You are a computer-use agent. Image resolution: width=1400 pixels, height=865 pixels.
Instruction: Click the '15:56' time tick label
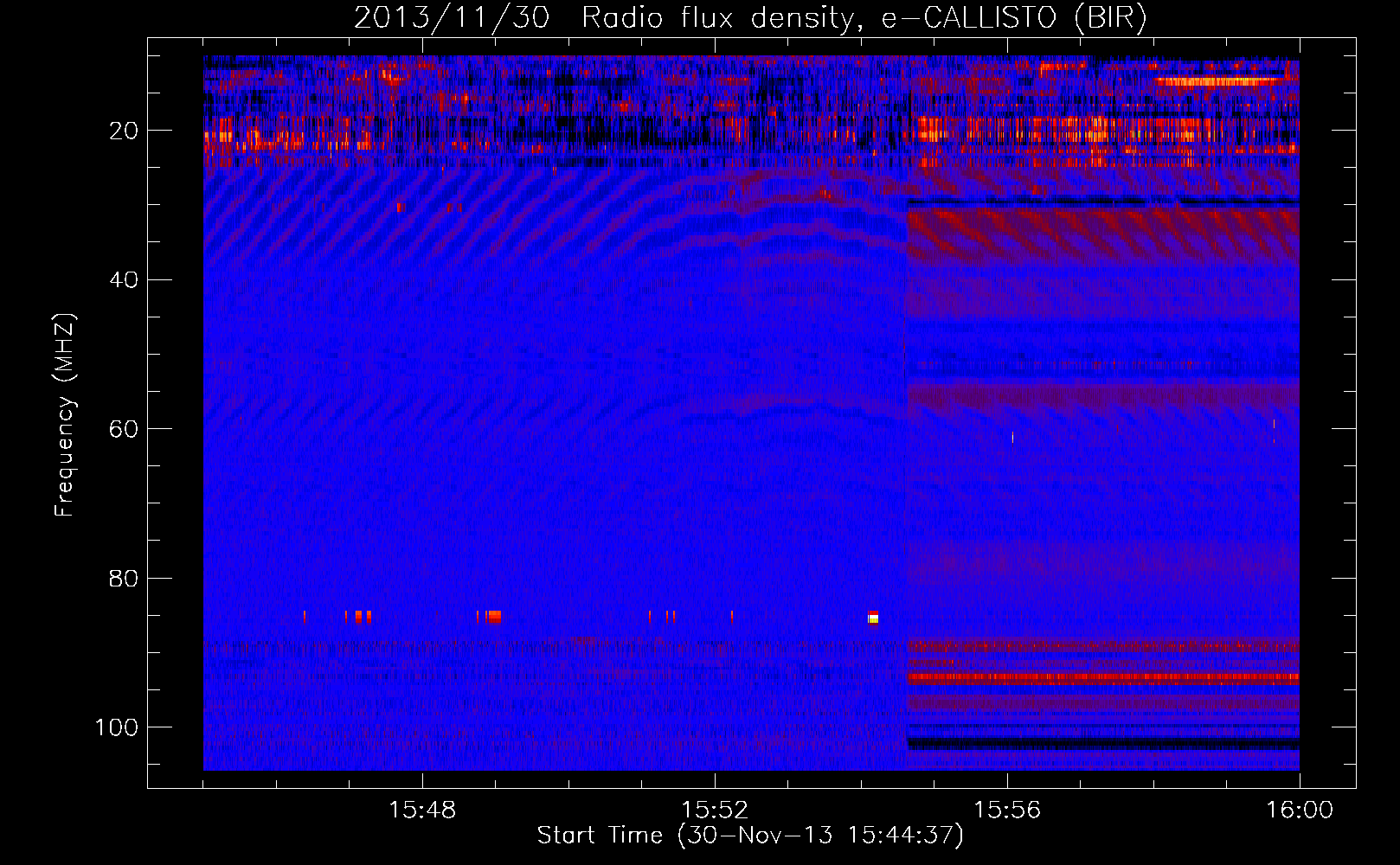[x=1007, y=811]
